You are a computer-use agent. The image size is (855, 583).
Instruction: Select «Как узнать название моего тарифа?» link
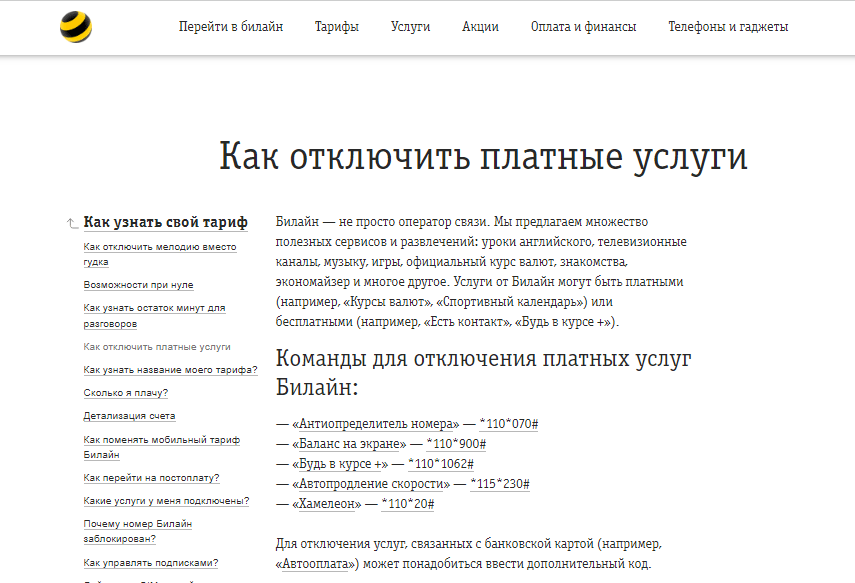point(170,370)
